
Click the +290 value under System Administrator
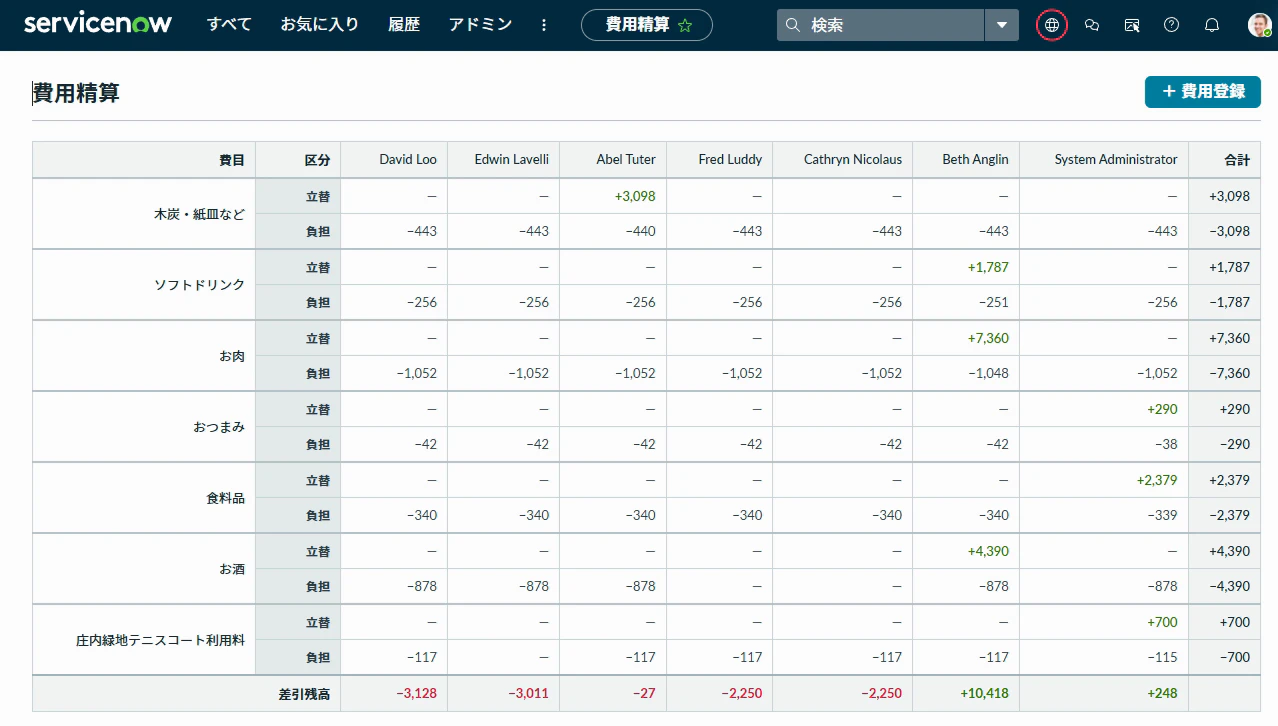(1162, 409)
